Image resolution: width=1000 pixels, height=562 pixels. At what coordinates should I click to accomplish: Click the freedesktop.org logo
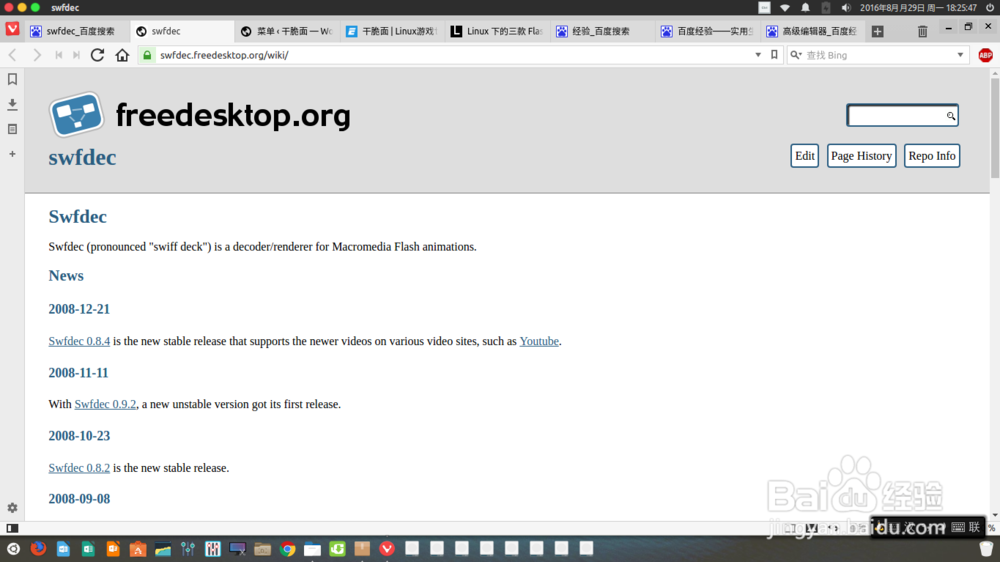pyautogui.click(x=200, y=115)
